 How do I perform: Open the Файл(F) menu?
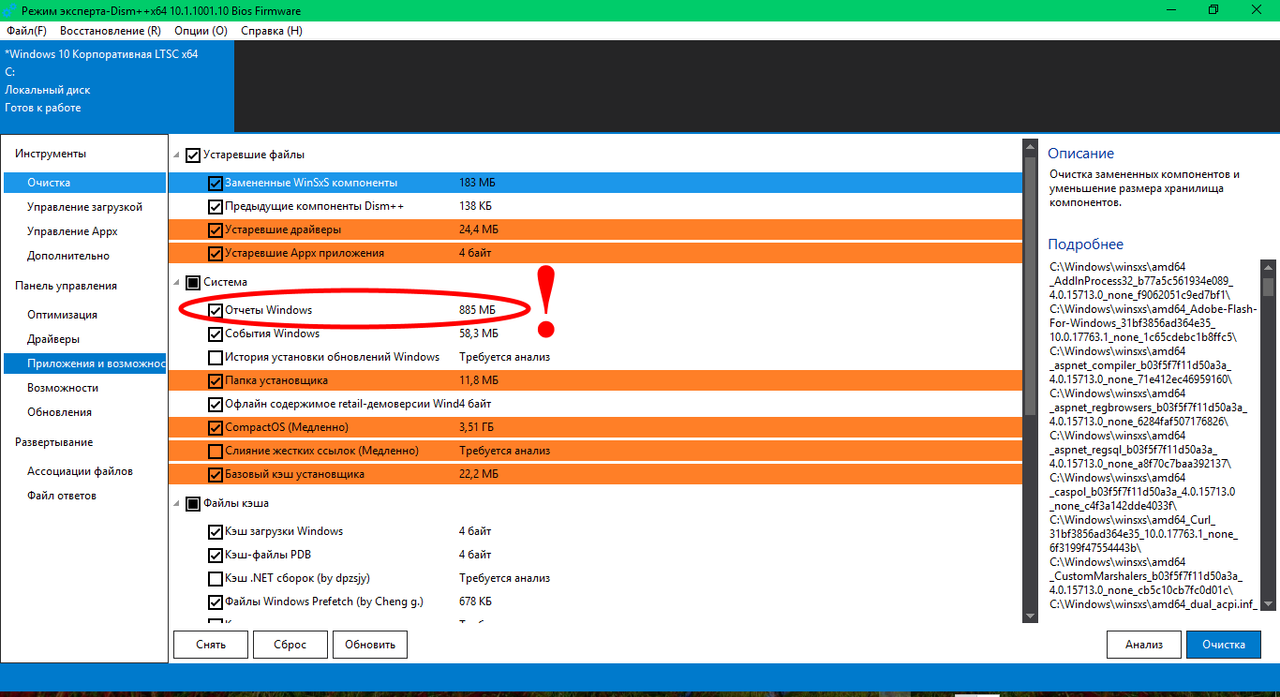tap(26, 31)
